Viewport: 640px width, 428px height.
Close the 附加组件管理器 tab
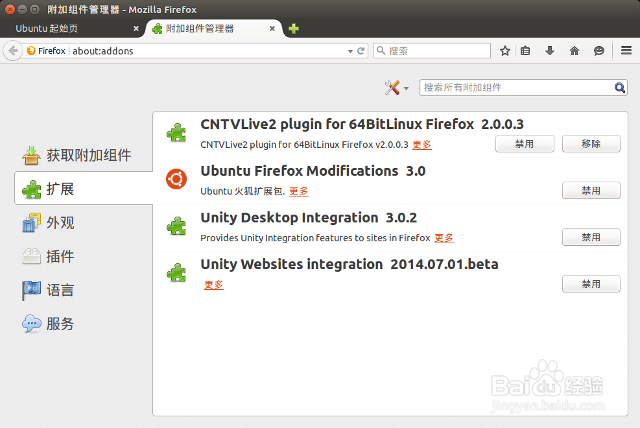click(x=272, y=29)
